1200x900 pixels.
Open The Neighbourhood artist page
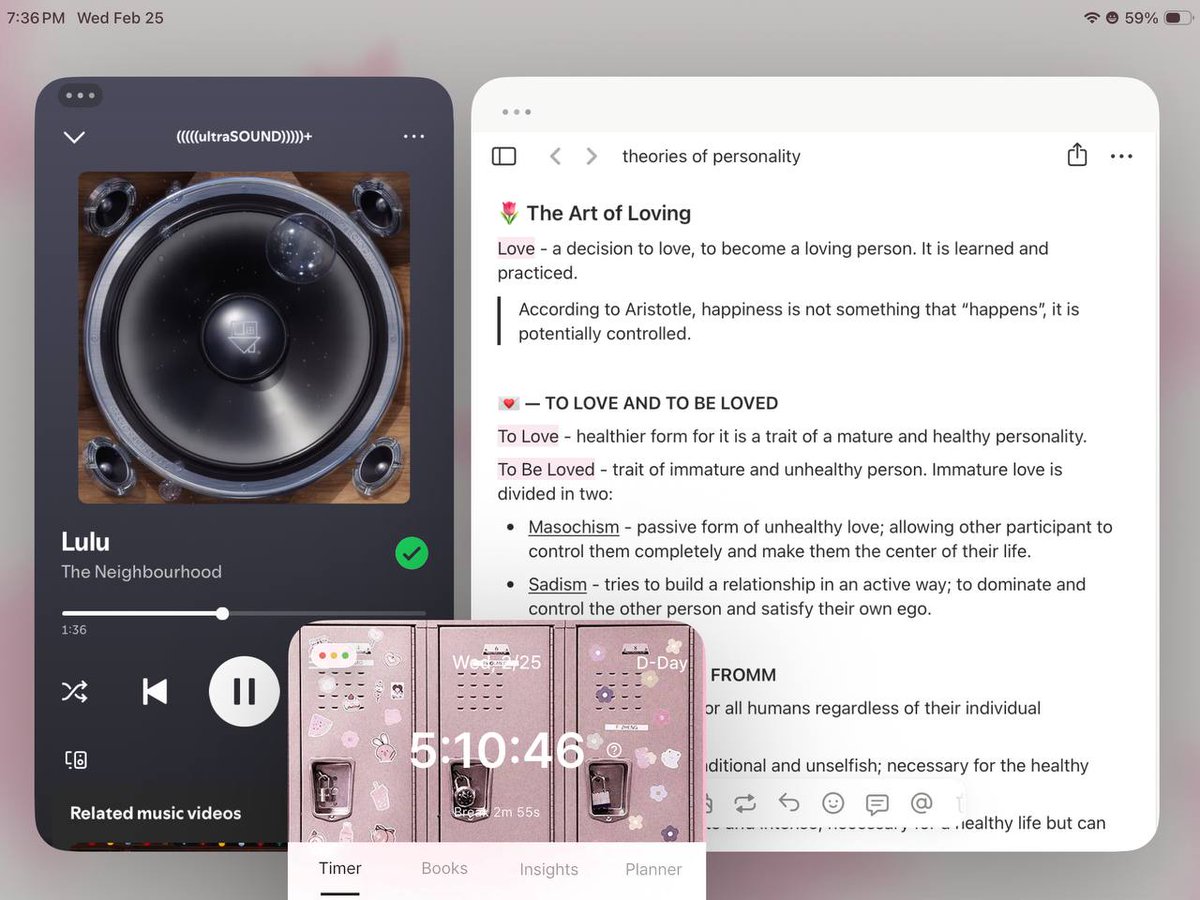(141, 572)
